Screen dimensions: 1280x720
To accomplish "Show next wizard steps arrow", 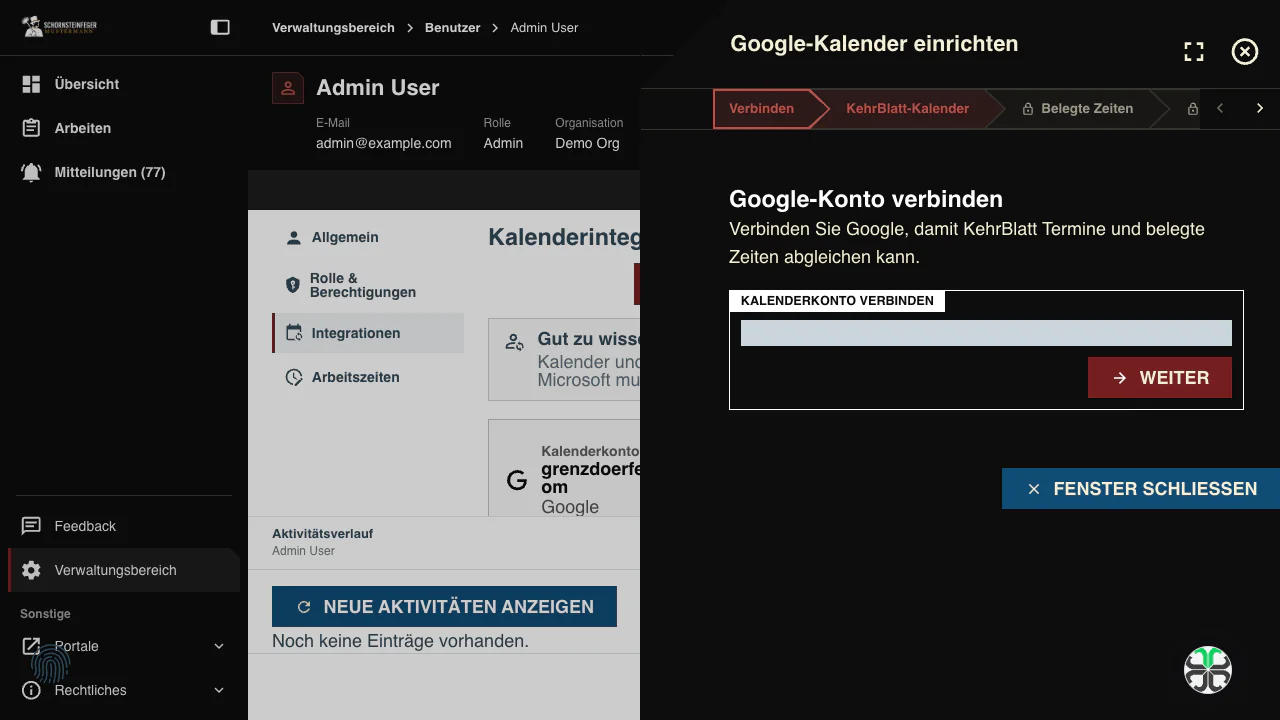I will (x=1260, y=108).
